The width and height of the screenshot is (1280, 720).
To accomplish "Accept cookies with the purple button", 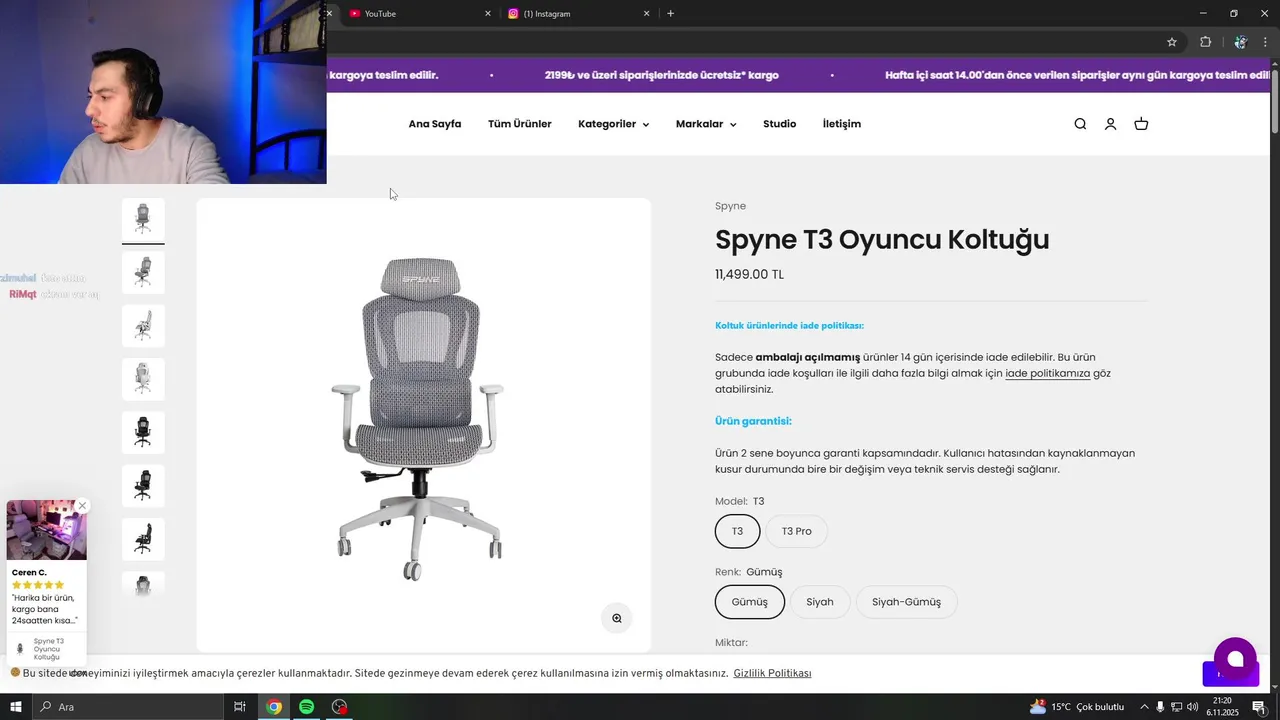I will click(x=1218, y=674).
